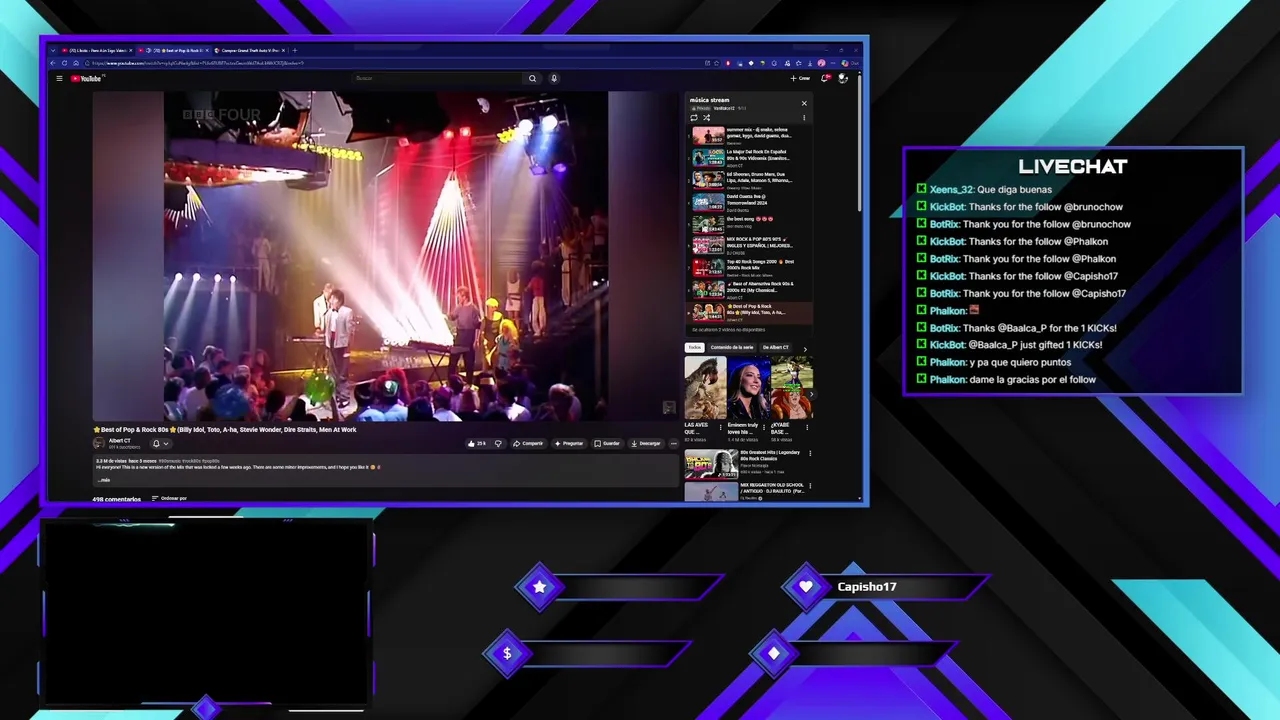
Task: Switch to Best of Pop & Rock tab
Action: [173, 50]
